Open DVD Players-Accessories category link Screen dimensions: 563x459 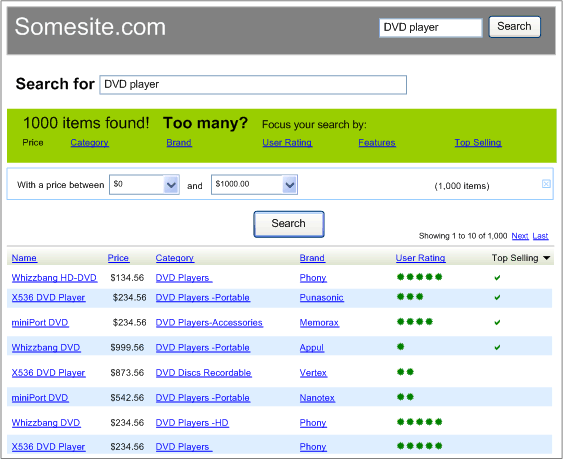tap(209, 323)
